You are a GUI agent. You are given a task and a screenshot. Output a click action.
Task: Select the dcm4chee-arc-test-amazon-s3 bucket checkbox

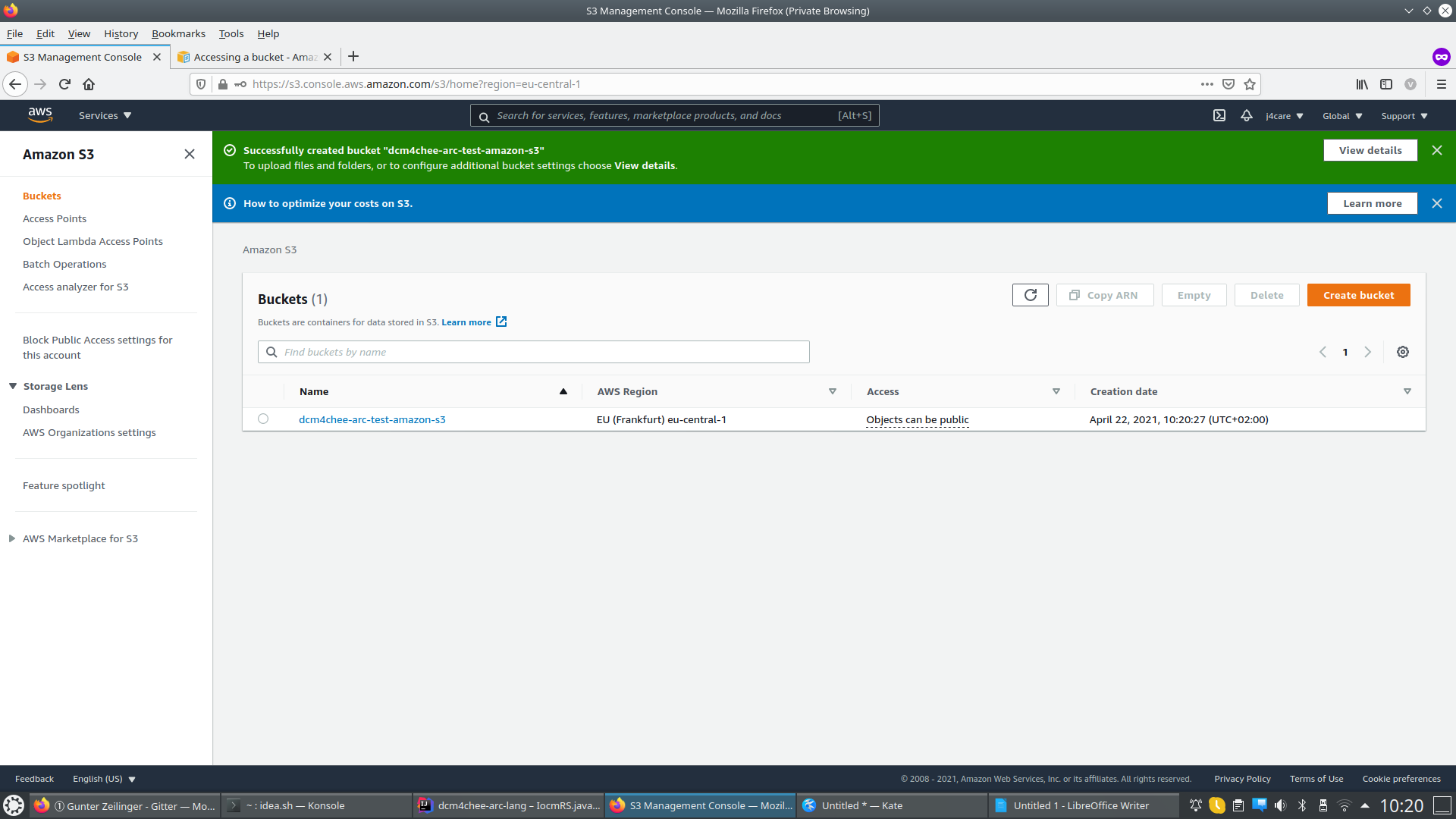coord(264,419)
